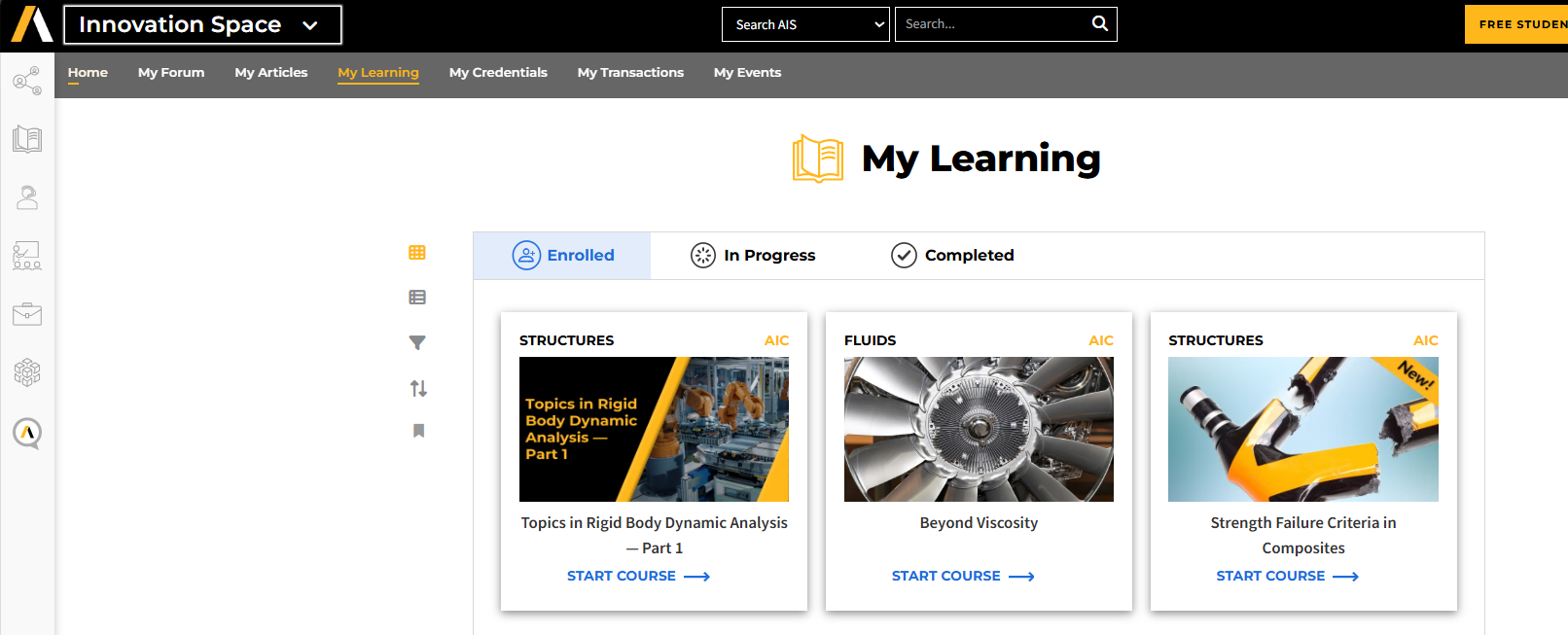Click the user profile sidebar icon
The height and width of the screenshot is (635, 1568).
pos(27,197)
